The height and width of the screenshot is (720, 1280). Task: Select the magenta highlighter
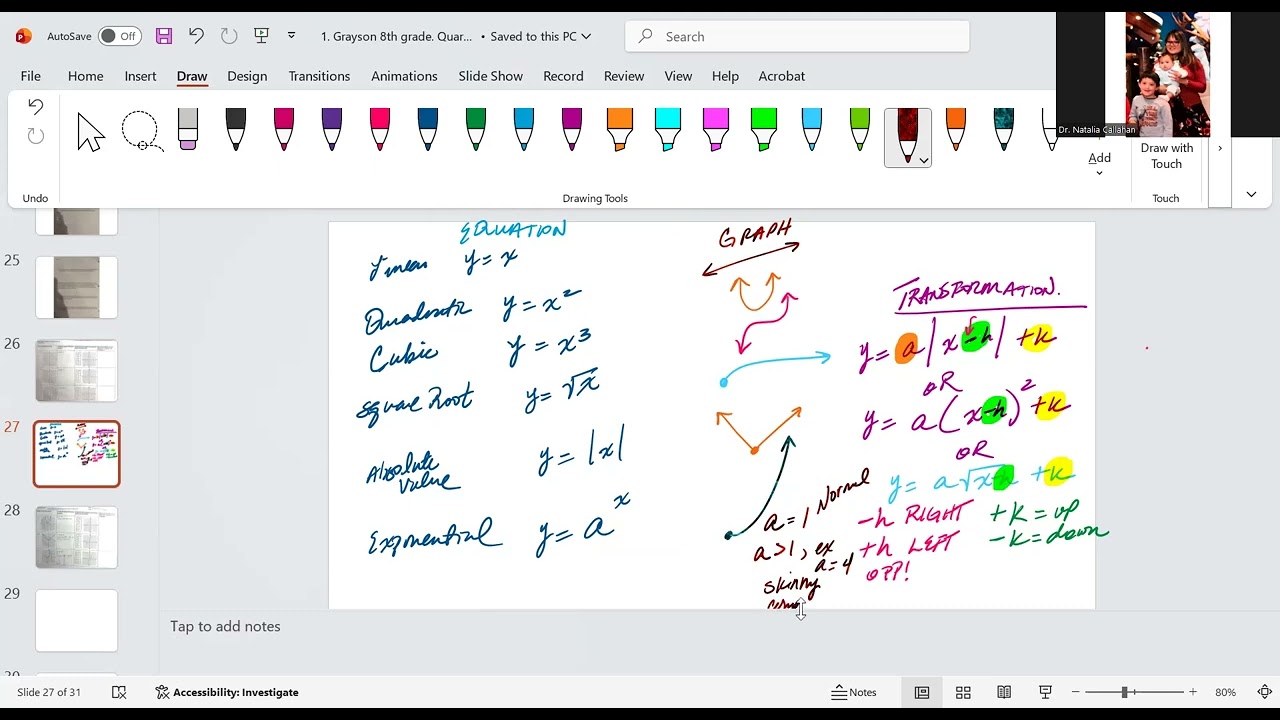pos(716,130)
